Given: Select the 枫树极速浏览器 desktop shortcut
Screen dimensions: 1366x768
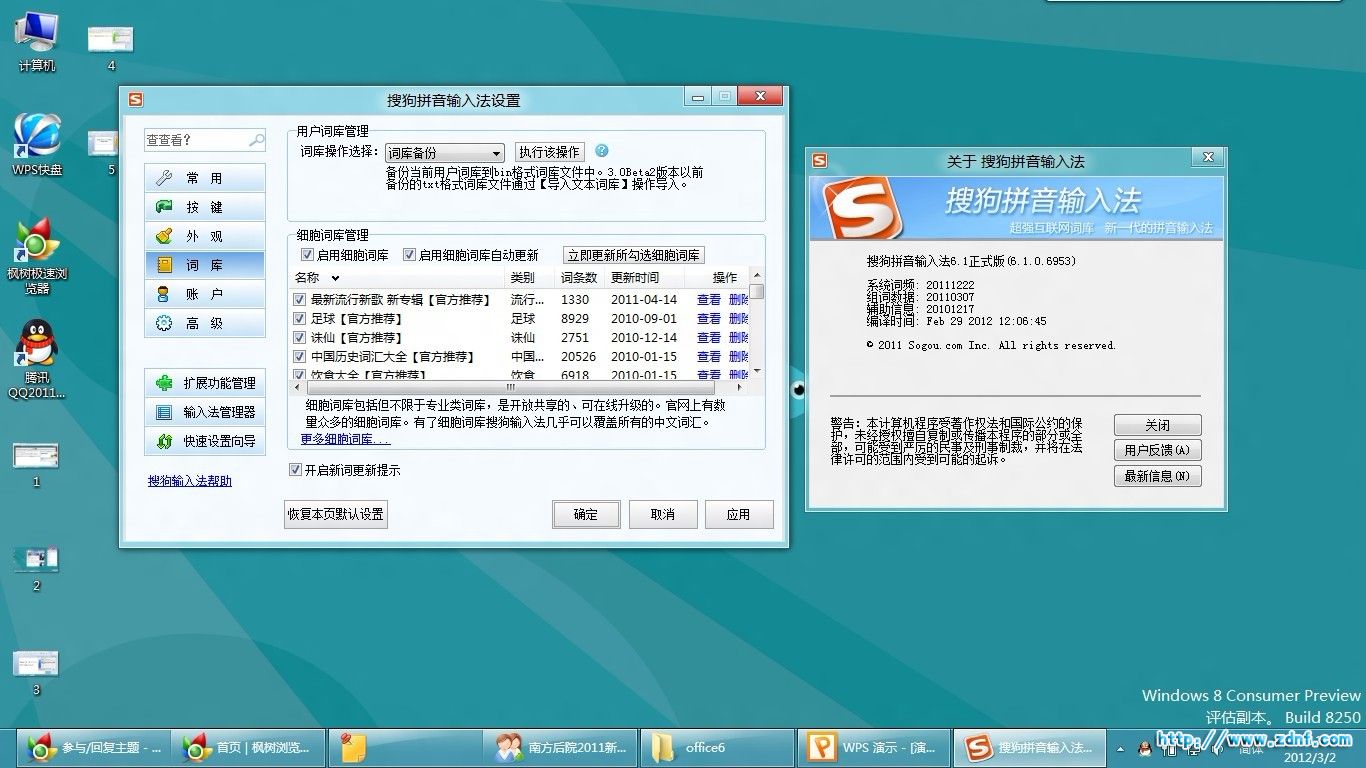Looking at the screenshot, I should [37, 255].
